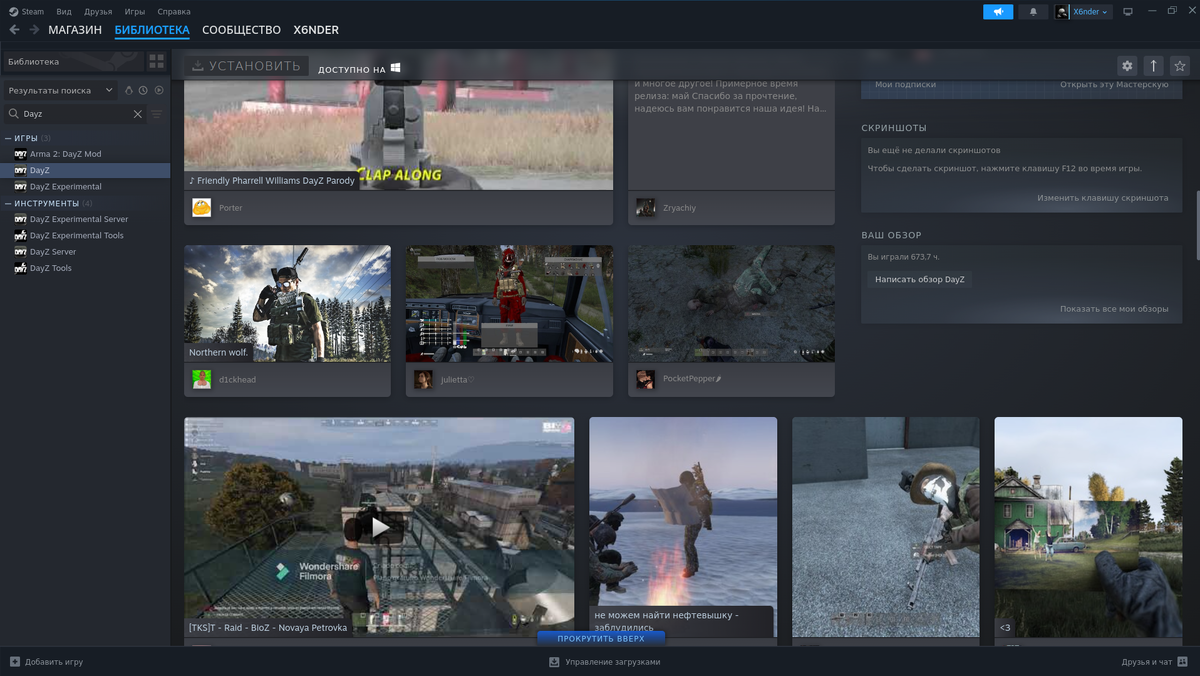Click the screenshot upload arrow icon
Screen dimensions: 1200x676
[x=1153, y=65]
